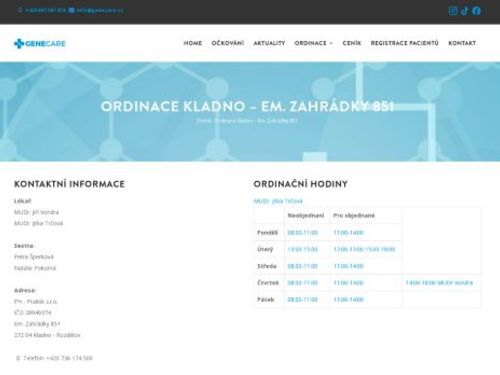Screen dimensions: 500x375
Task: Click 272 04 Kladno - Rozdělov line
Action: pyautogui.click(x=47, y=335)
